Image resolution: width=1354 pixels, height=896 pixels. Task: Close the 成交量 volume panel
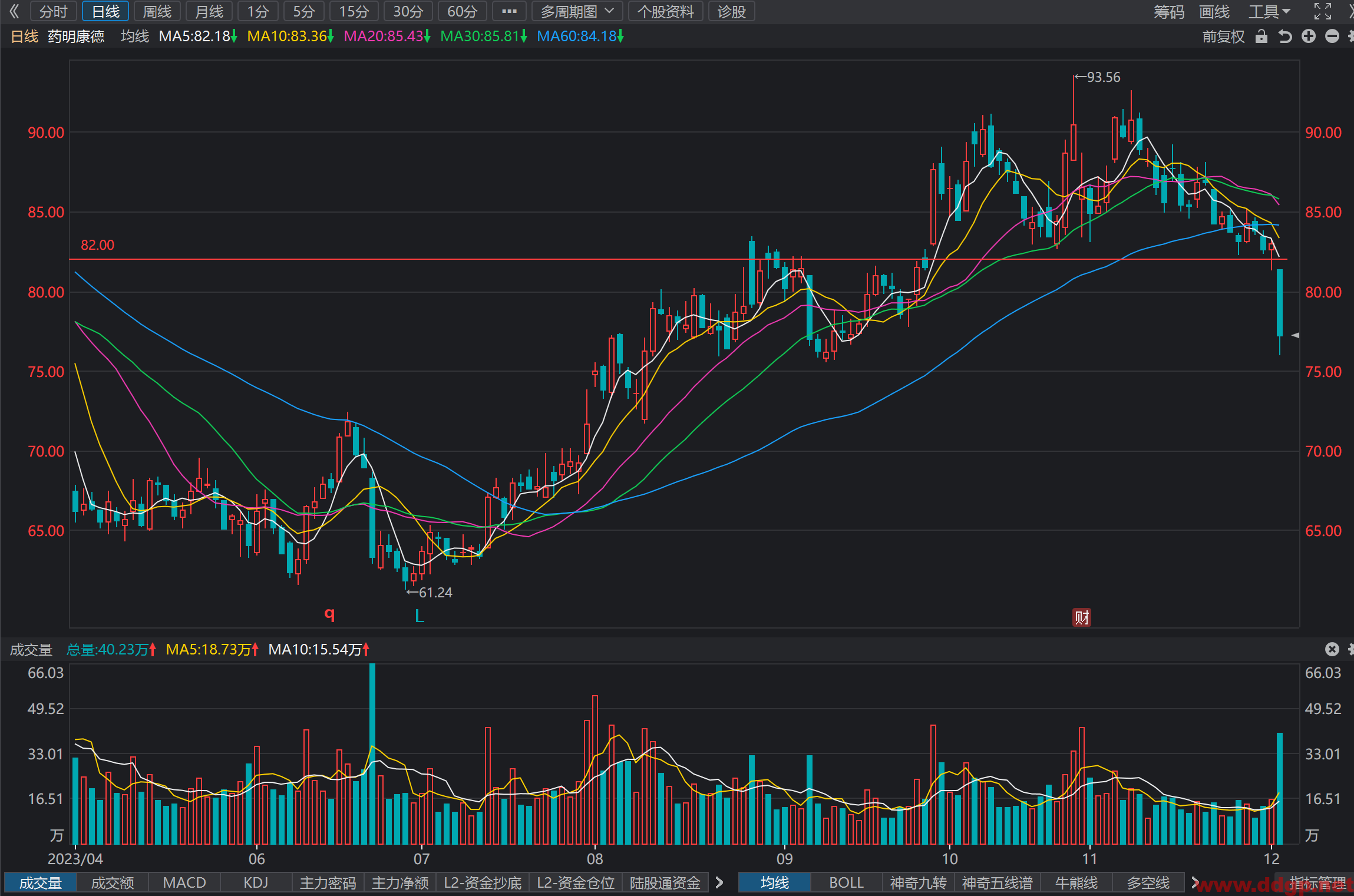(x=1332, y=649)
